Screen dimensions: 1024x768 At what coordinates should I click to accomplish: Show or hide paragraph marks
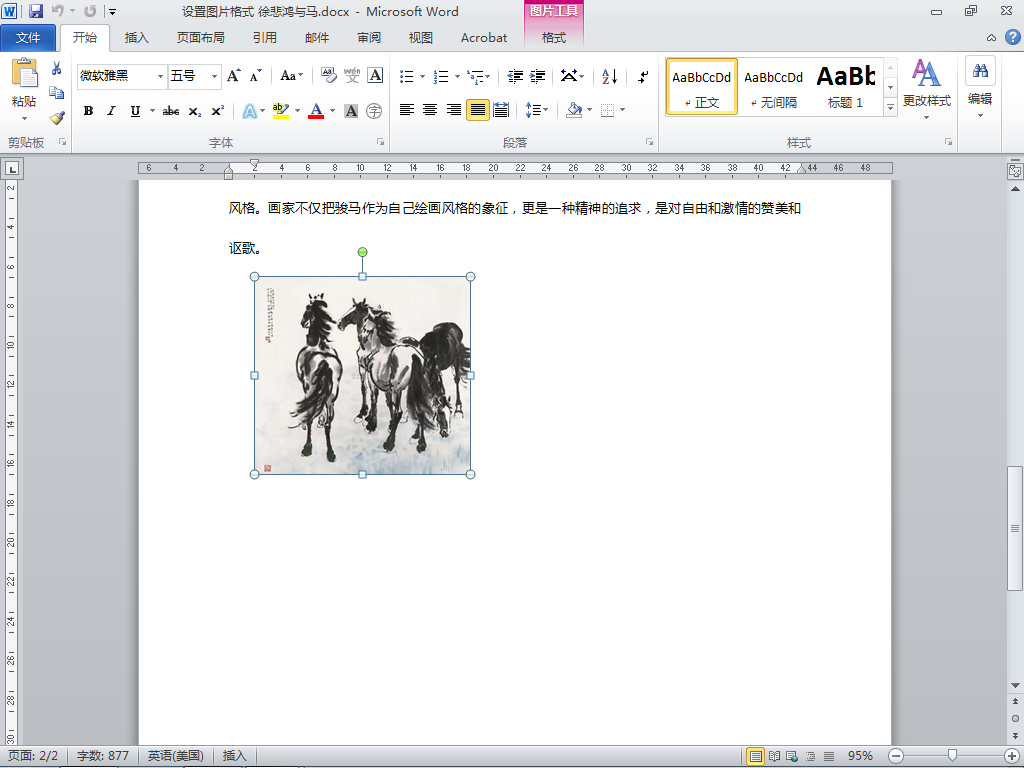point(643,76)
